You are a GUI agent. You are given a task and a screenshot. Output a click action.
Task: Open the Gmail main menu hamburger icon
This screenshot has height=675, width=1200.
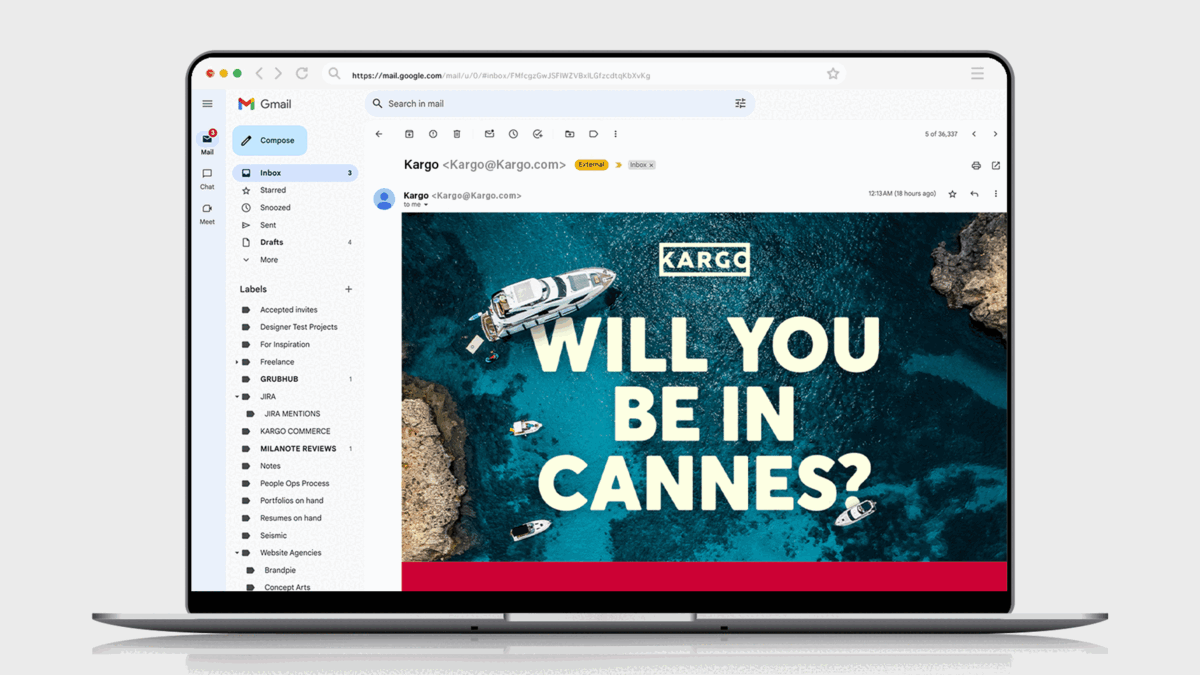[x=207, y=104]
